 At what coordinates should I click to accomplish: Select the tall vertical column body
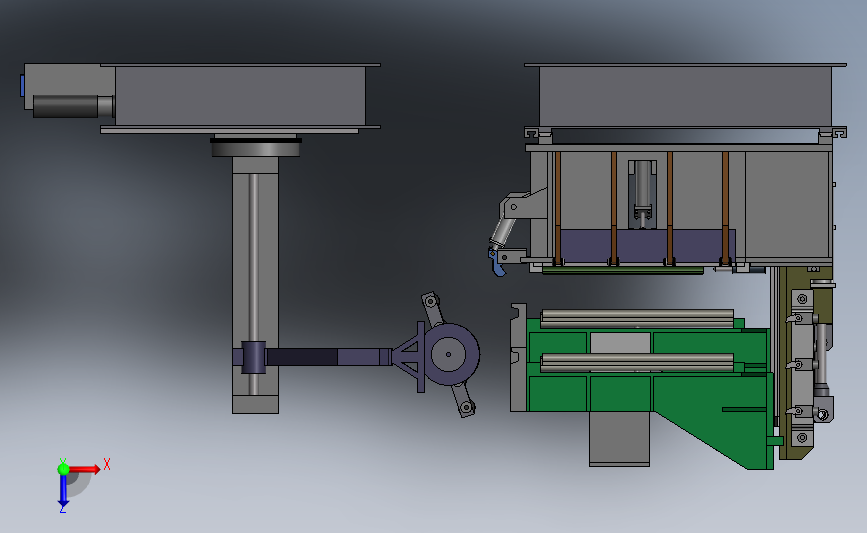tap(255, 285)
